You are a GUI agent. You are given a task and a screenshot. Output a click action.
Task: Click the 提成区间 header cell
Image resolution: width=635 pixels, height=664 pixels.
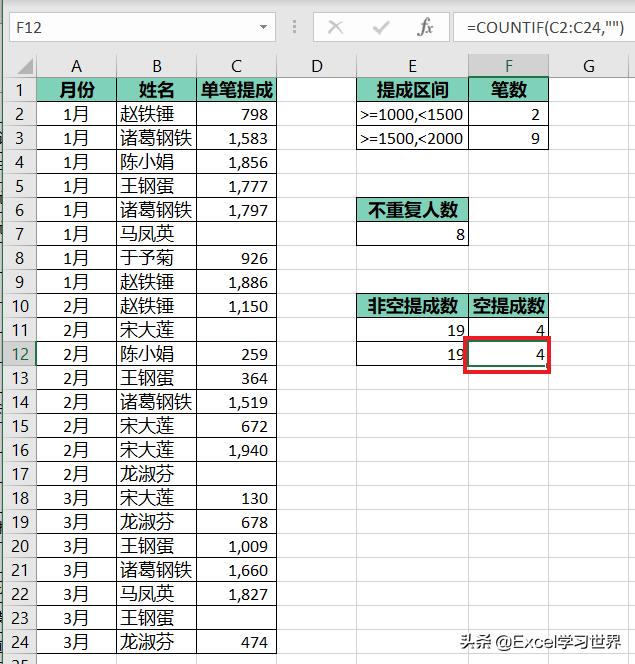coord(412,90)
